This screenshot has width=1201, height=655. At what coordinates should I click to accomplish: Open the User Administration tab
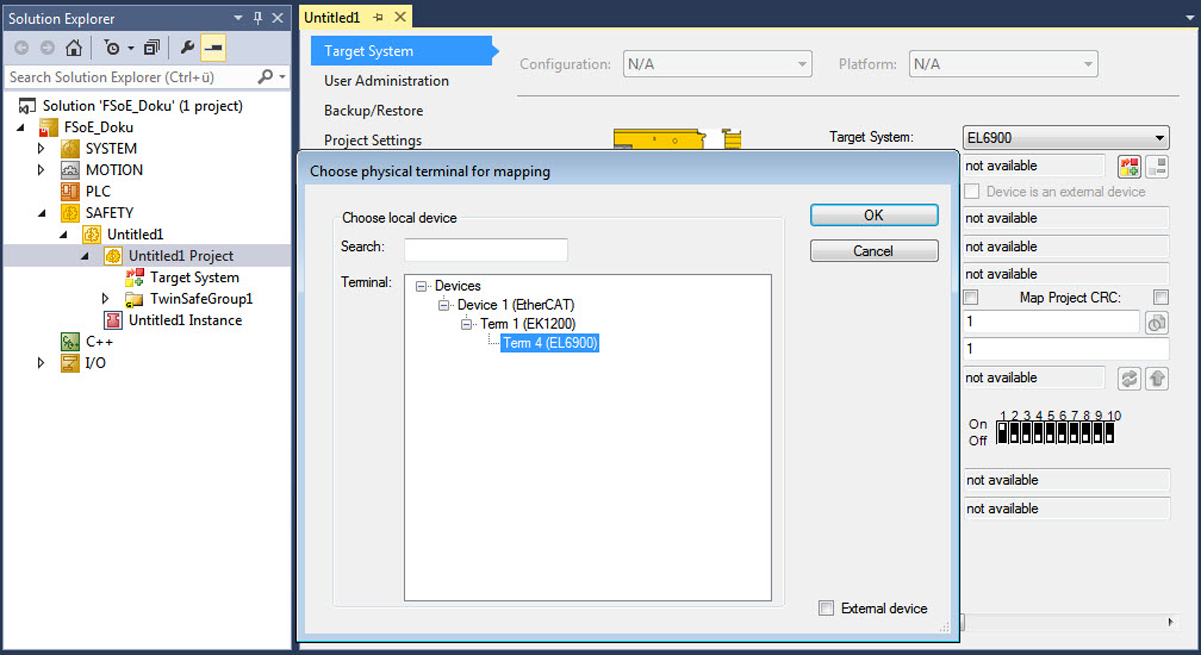(x=386, y=81)
